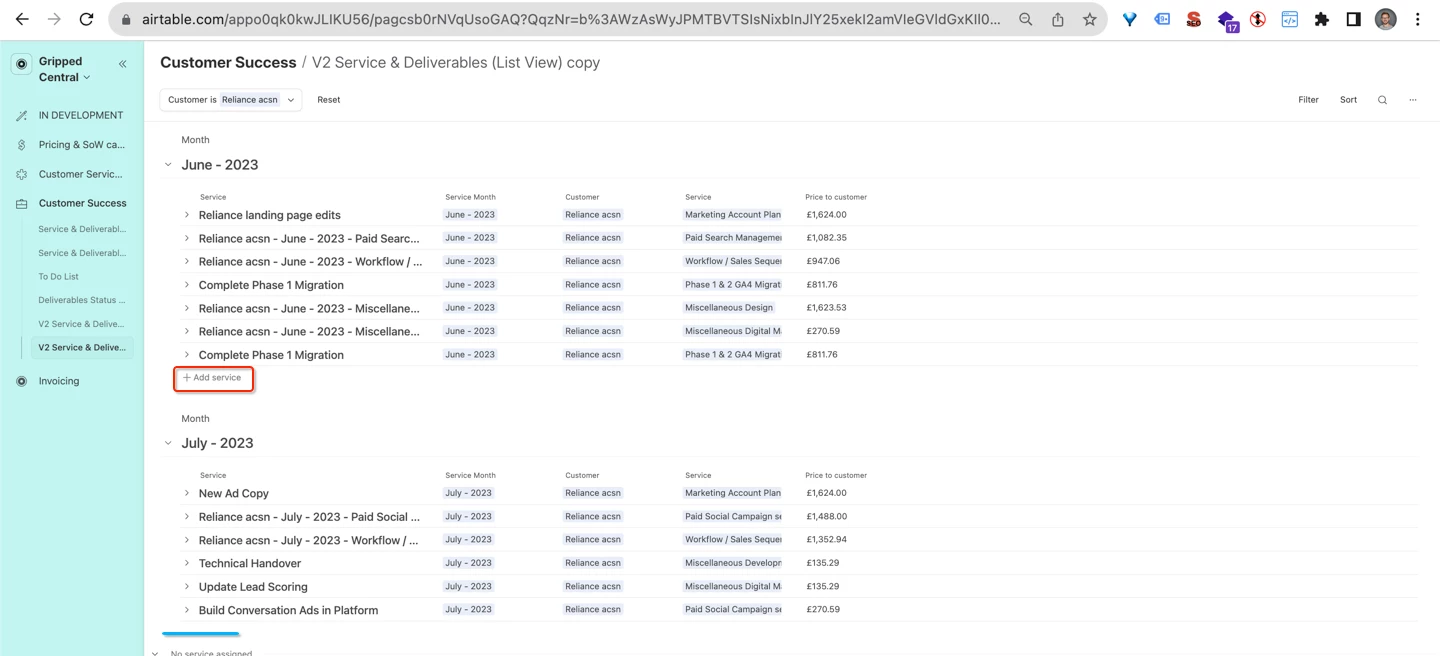This screenshot has height=656, width=1440.
Task: Expand the Update Lead Scoring row
Action: click(x=187, y=586)
